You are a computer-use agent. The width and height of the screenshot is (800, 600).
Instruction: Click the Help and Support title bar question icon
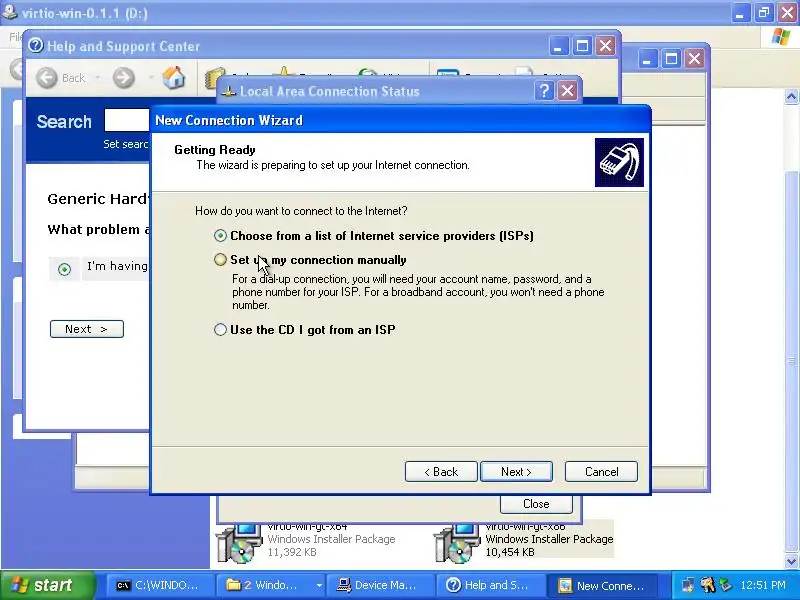(36, 46)
